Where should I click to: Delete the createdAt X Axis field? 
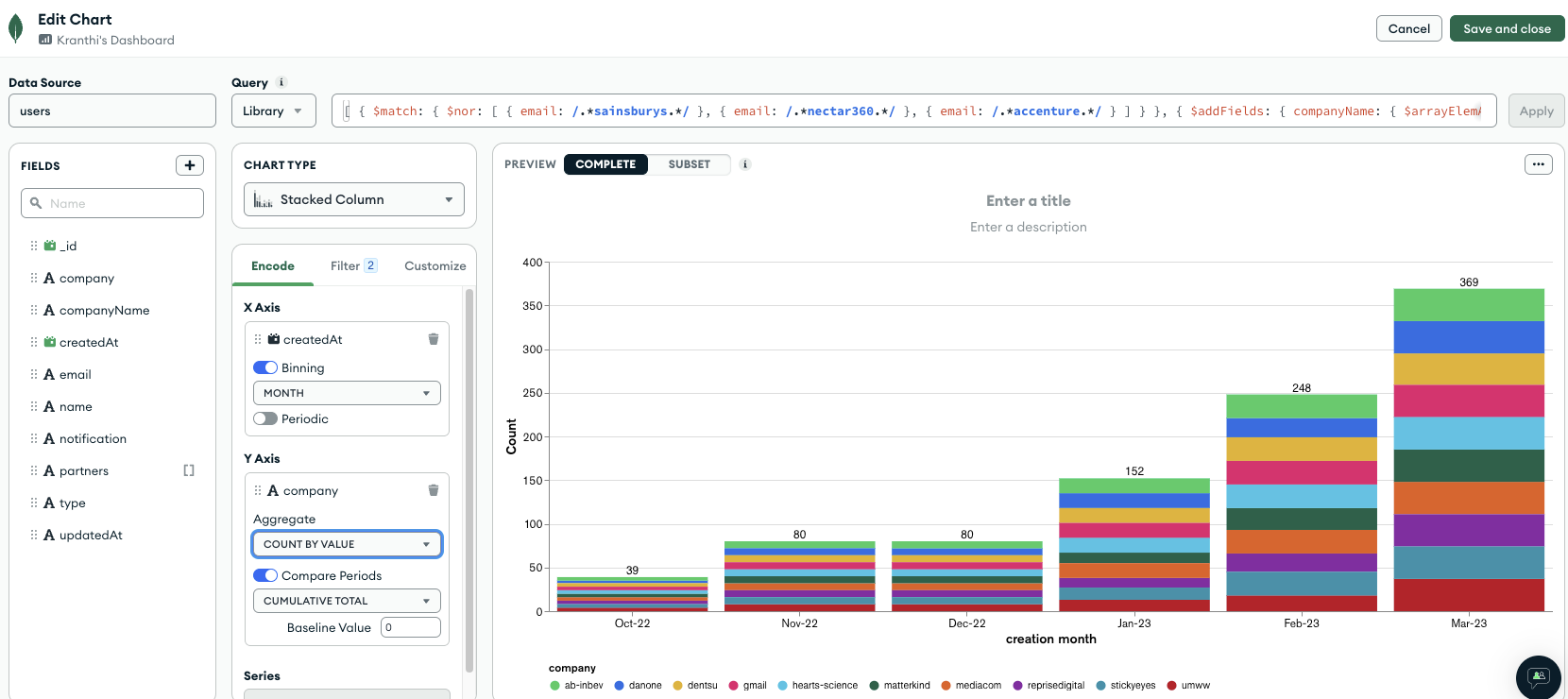pyautogui.click(x=434, y=339)
